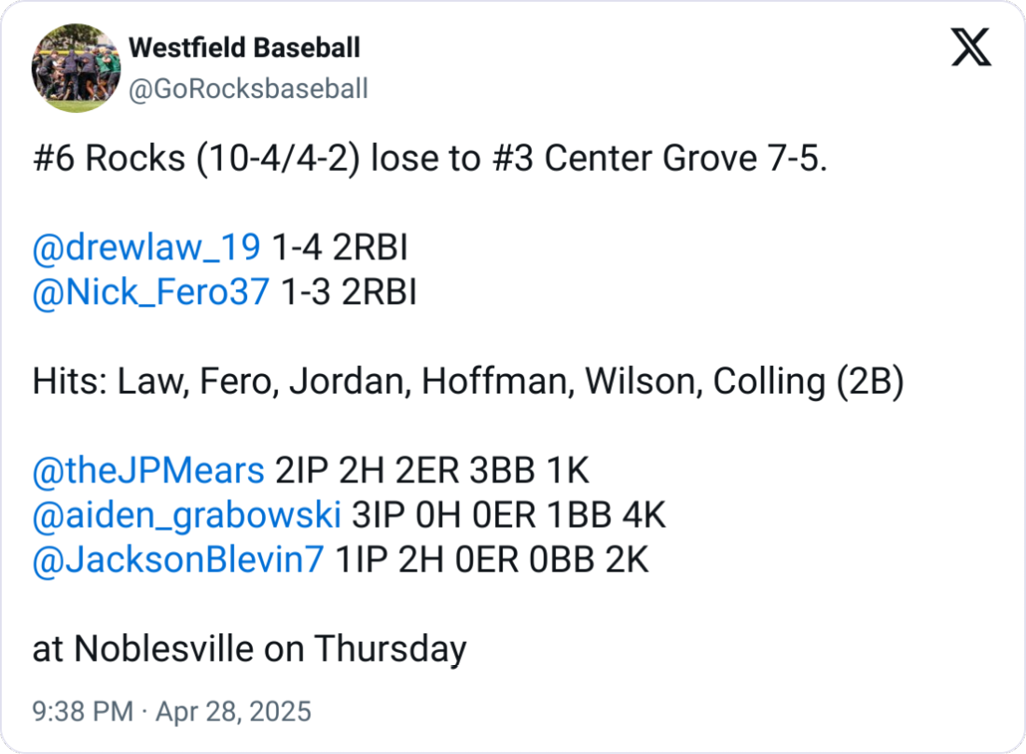Visit the @Nick_Fero37 profile mention
Screen dimensions: 1026x754
(151, 292)
